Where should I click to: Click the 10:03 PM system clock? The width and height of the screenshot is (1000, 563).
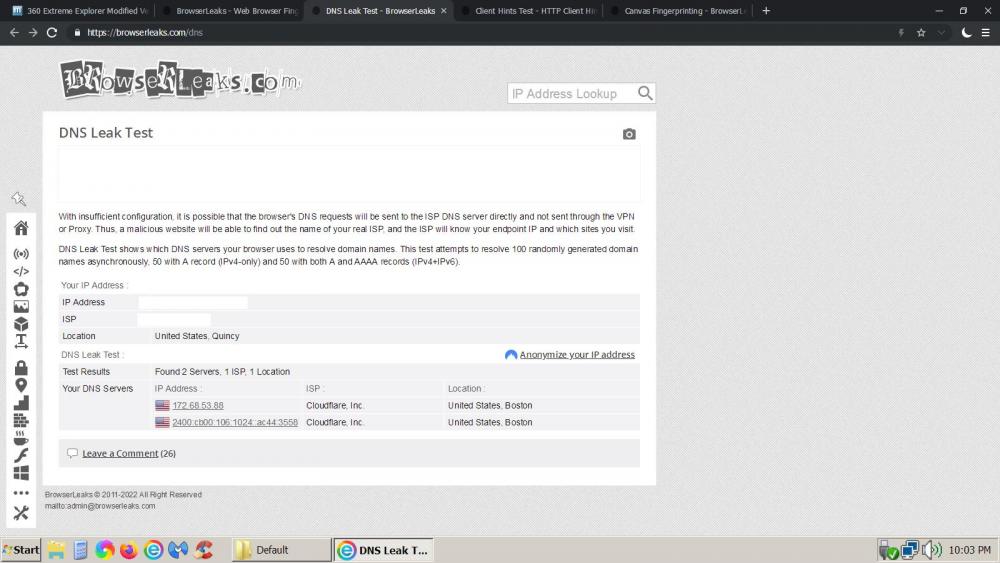point(970,550)
